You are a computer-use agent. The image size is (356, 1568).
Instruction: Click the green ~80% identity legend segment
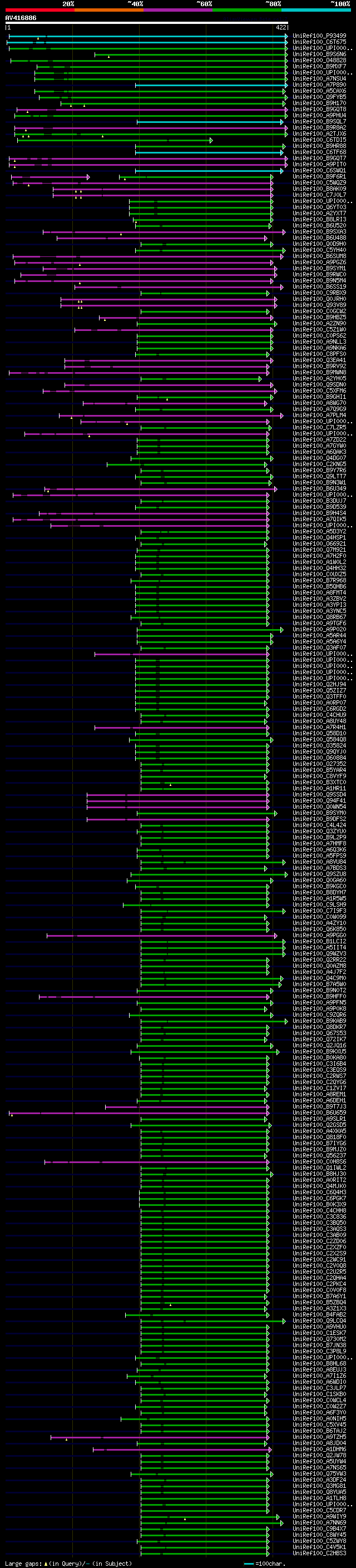[247, 10]
